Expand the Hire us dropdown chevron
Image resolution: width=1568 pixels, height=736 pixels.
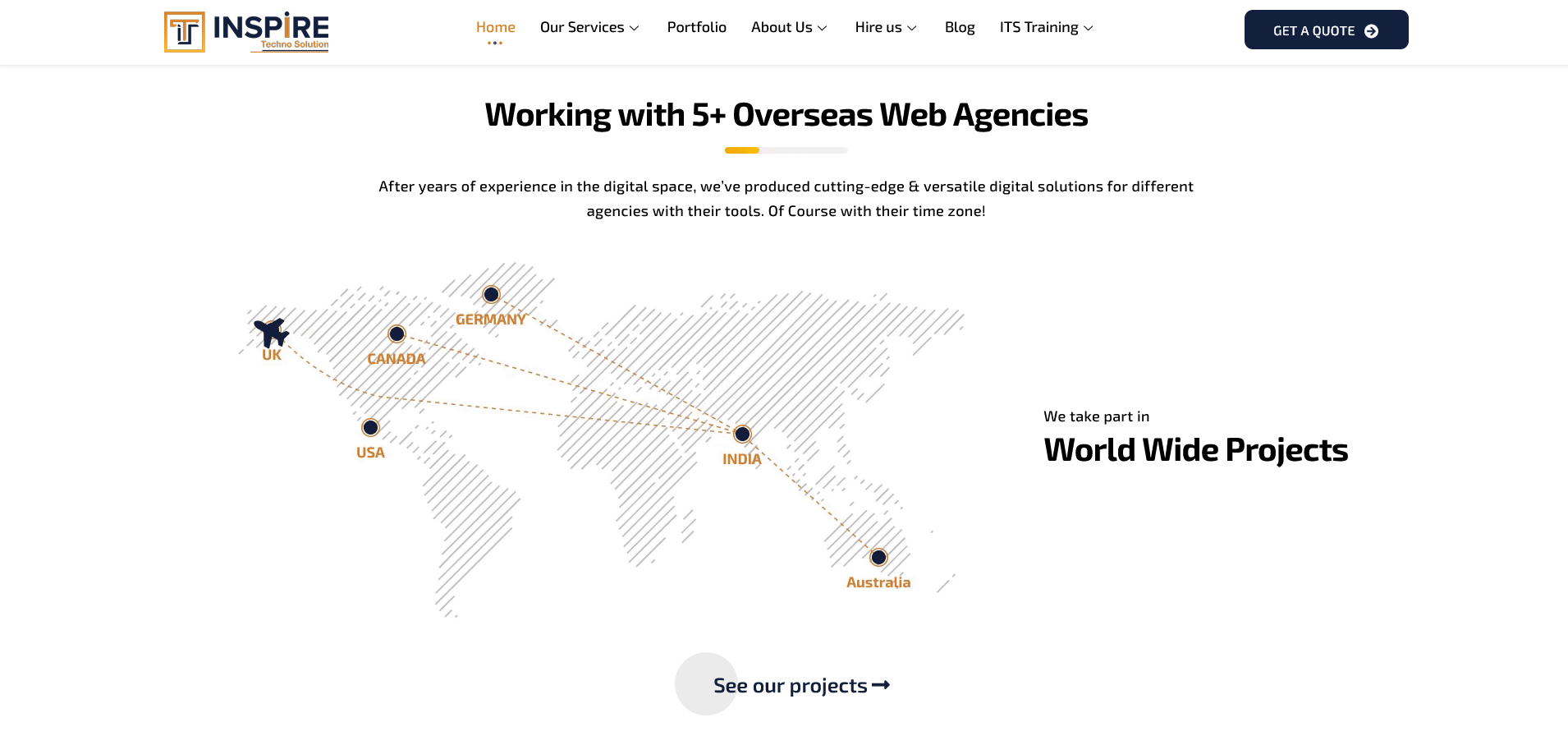tap(911, 28)
